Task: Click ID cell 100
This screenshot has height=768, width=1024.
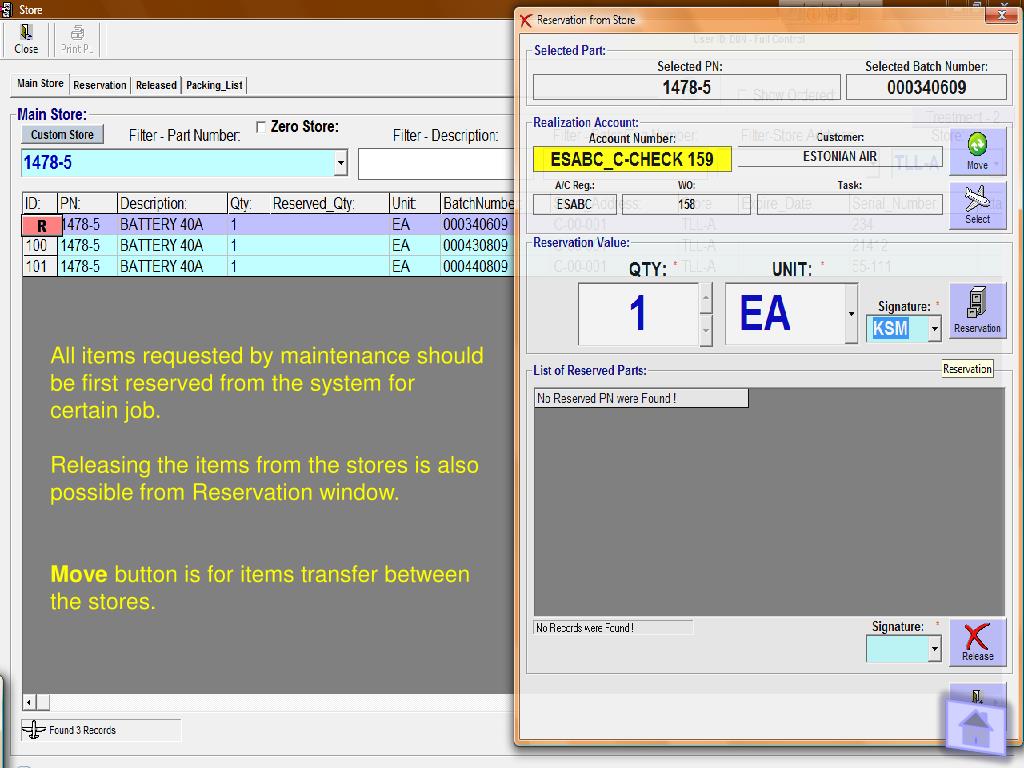Action: 40,246
